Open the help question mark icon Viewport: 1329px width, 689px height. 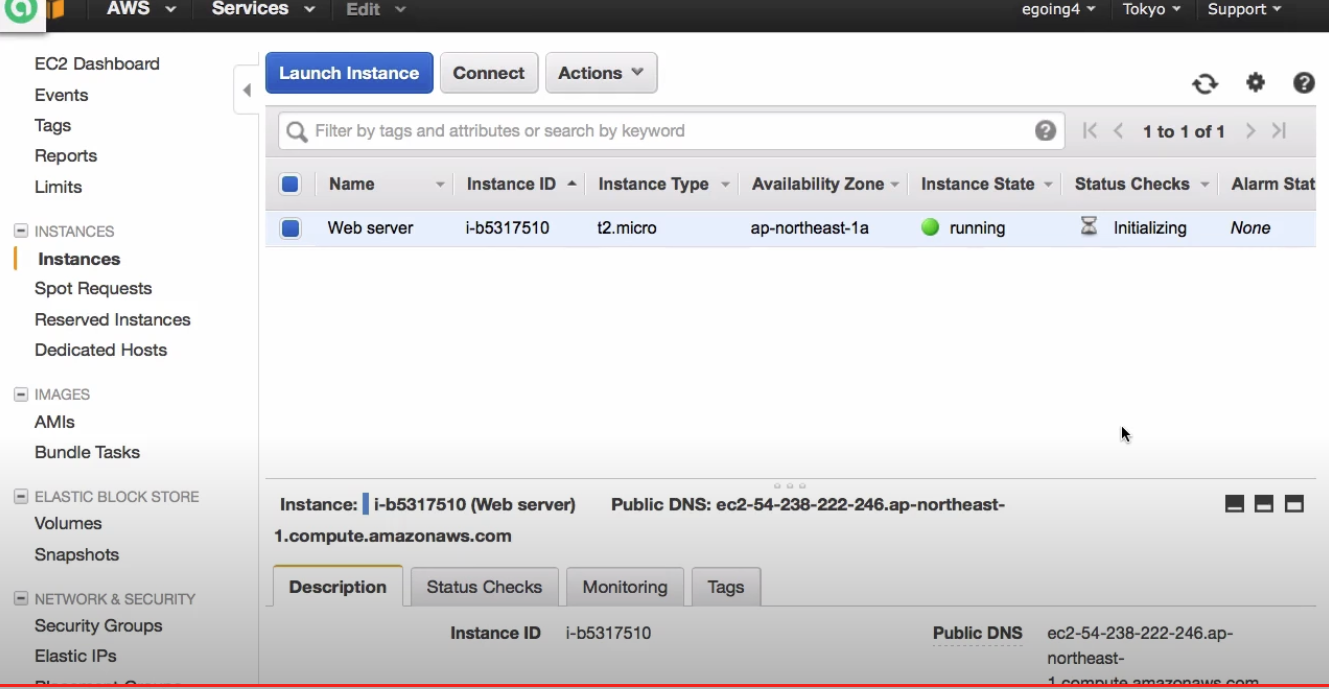coord(1304,83)
